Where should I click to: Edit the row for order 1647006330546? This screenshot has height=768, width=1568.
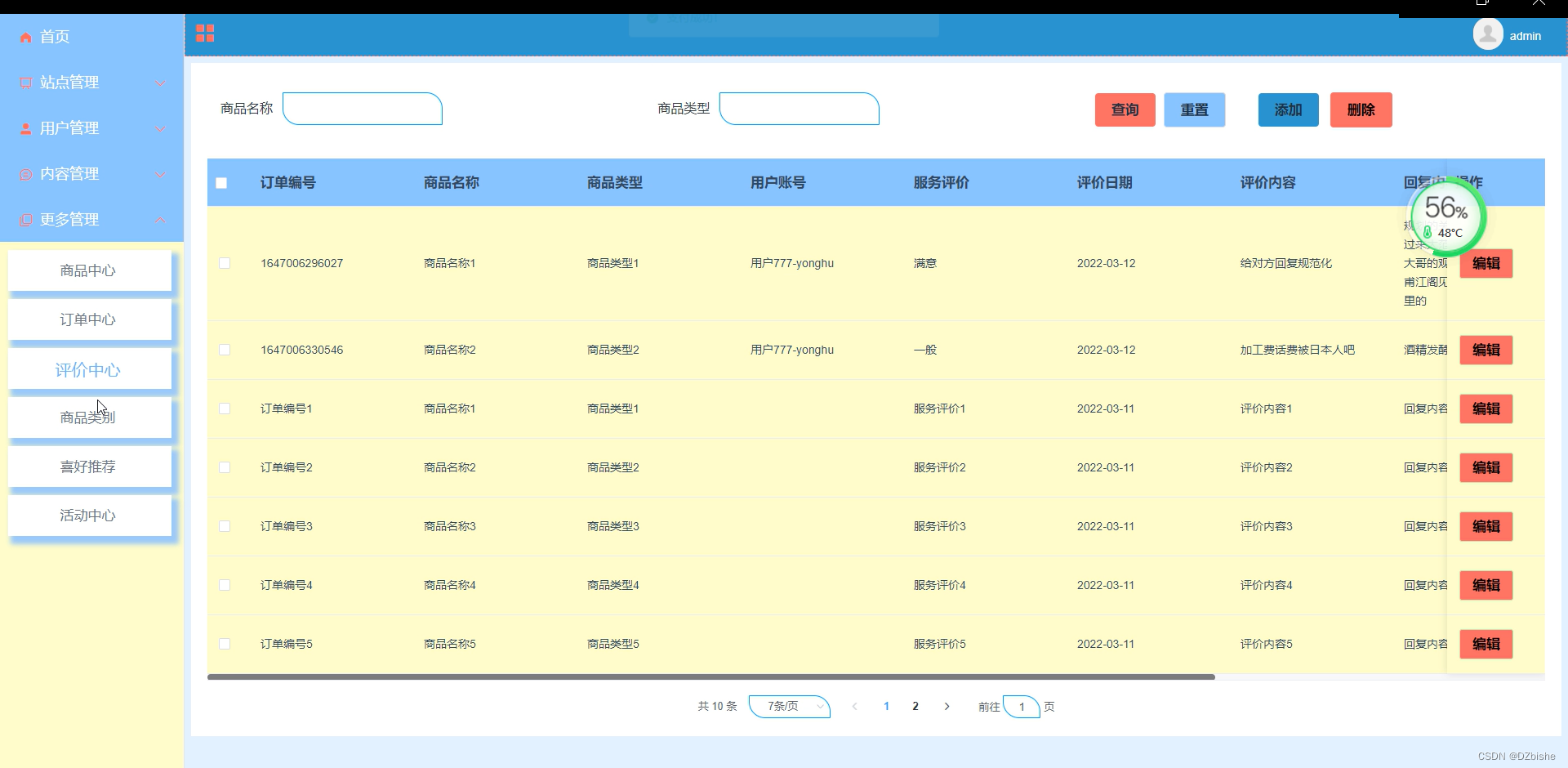(x=1486, y=350)
